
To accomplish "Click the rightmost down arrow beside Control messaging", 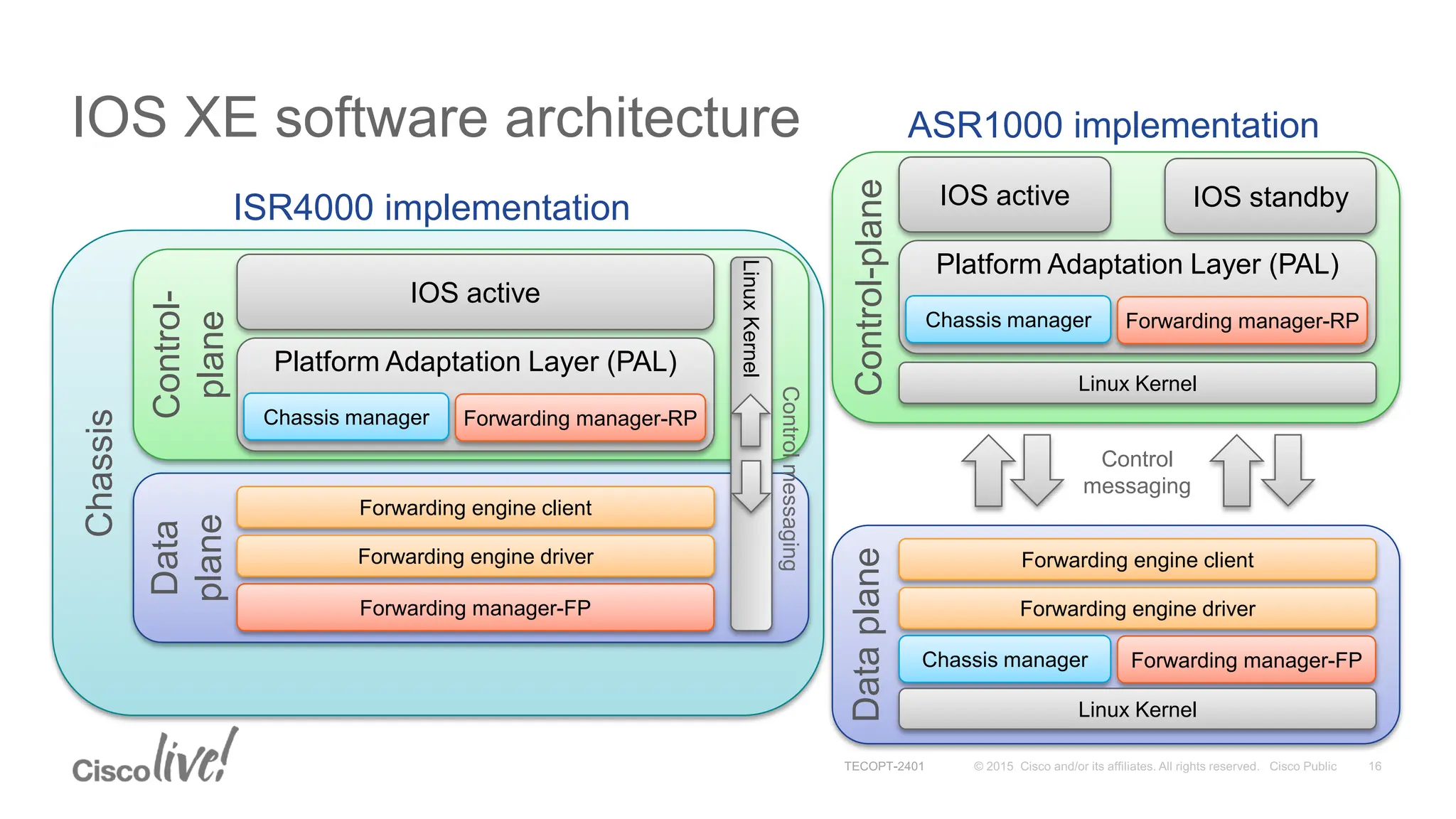I will point(1288,471).
